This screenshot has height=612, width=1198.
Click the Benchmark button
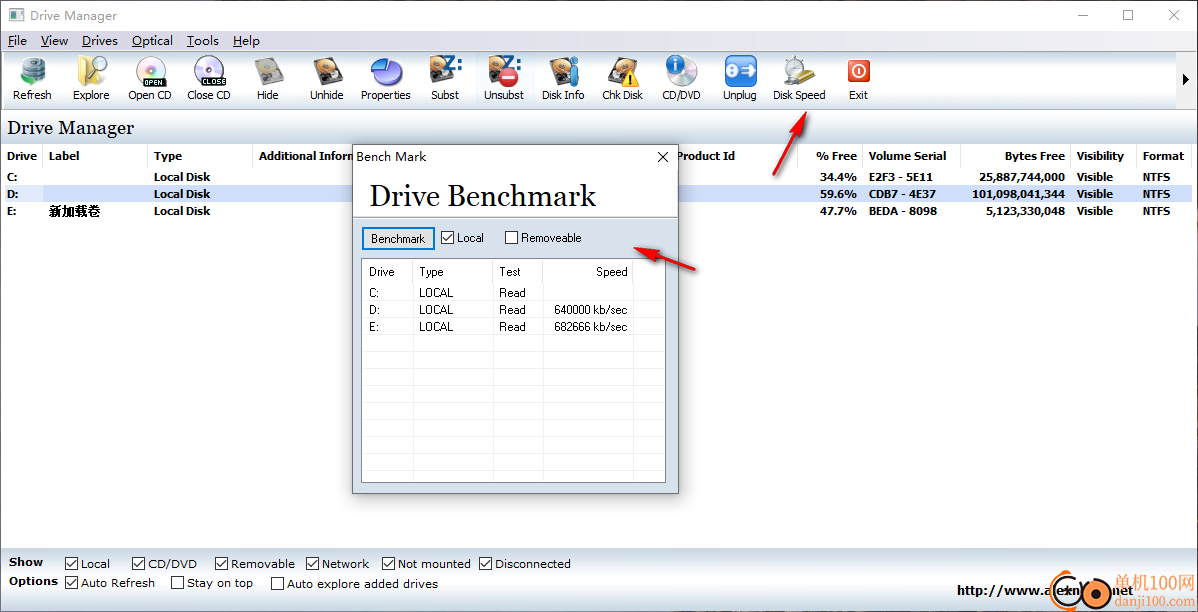point(398,238)
